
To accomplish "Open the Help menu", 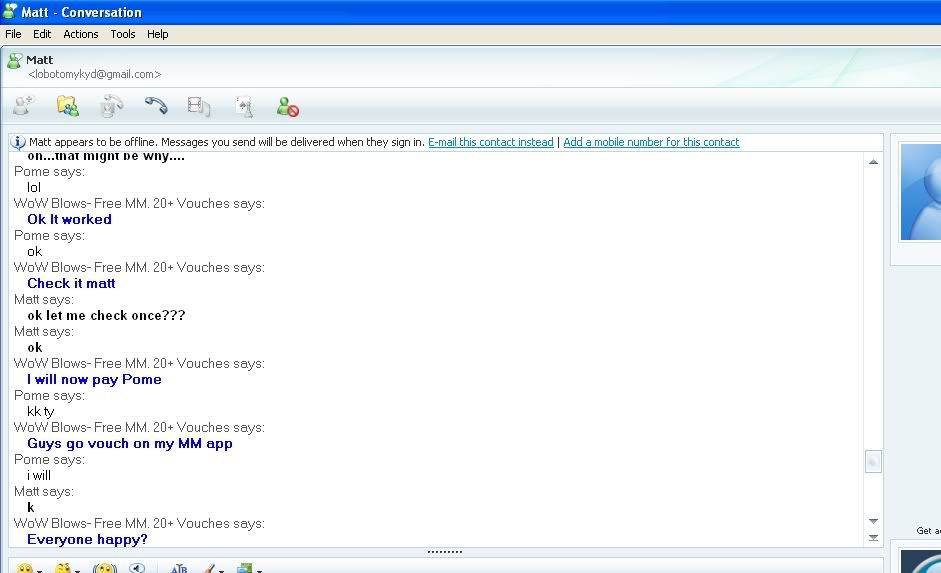I will 158,34.
